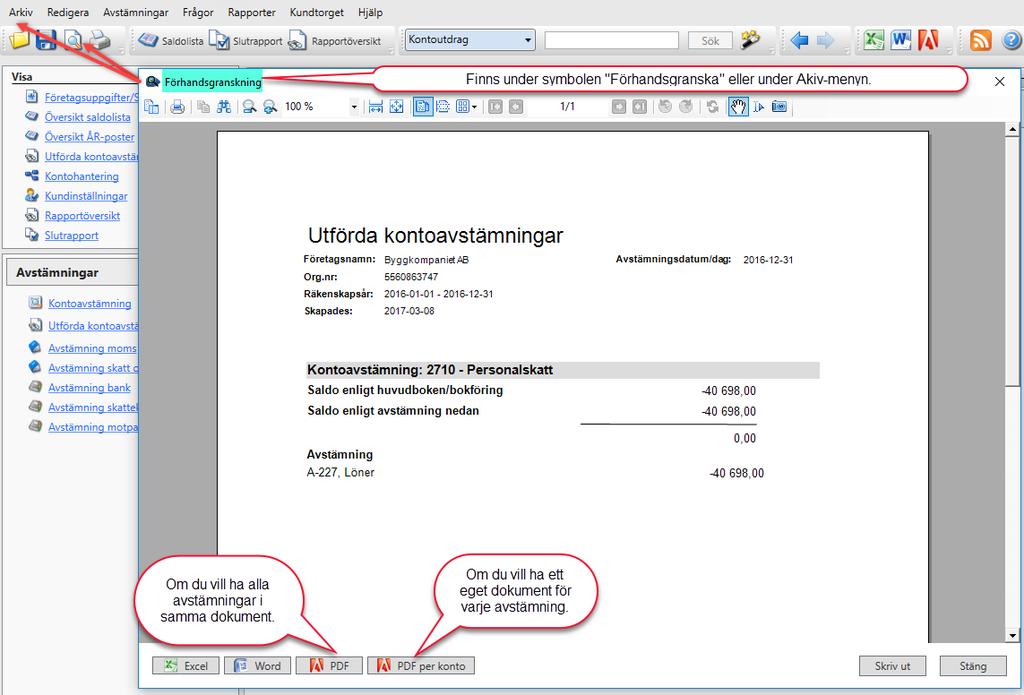Open the Avstämning bank link
The width and height of the screenshot is (1024, 695).
click(89, 387)
